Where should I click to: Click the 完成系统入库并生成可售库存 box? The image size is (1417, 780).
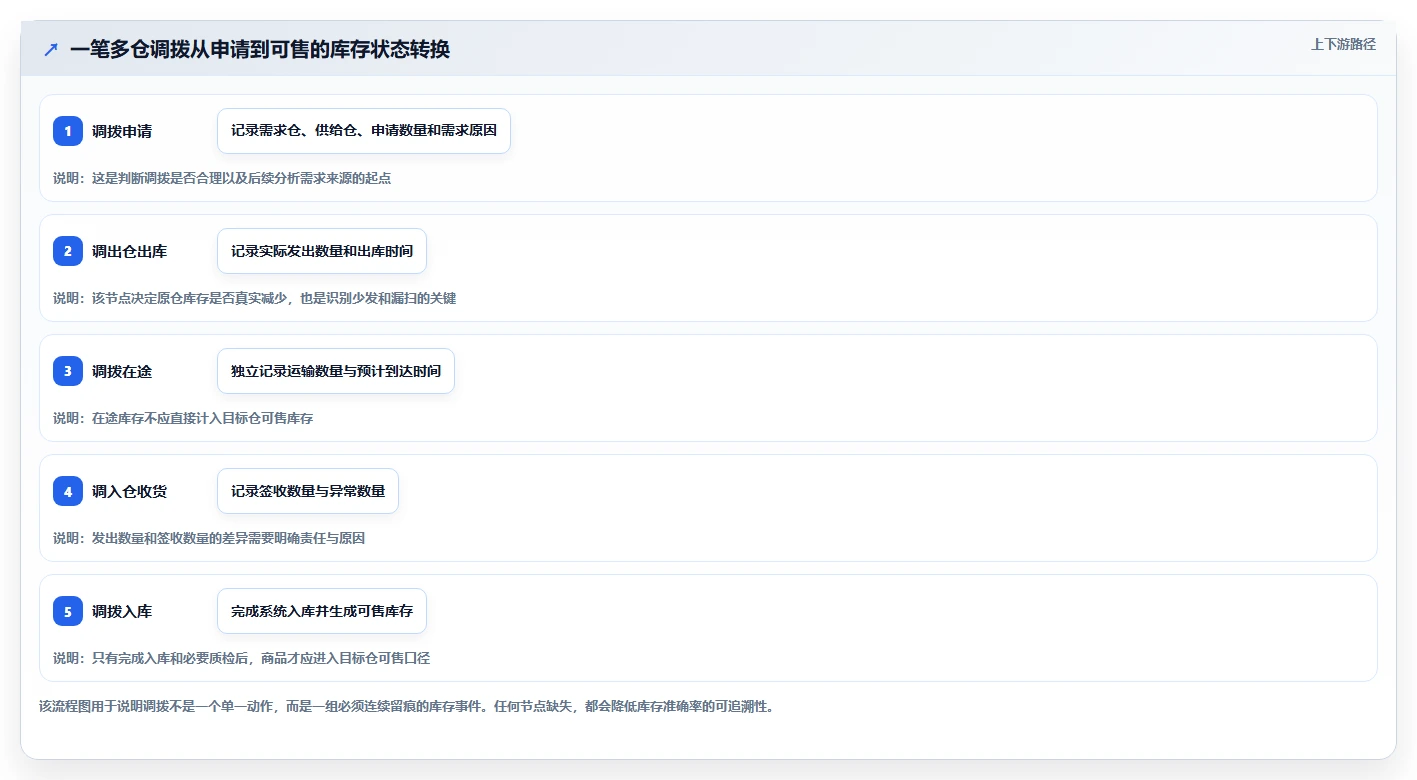tap(322, 611)
